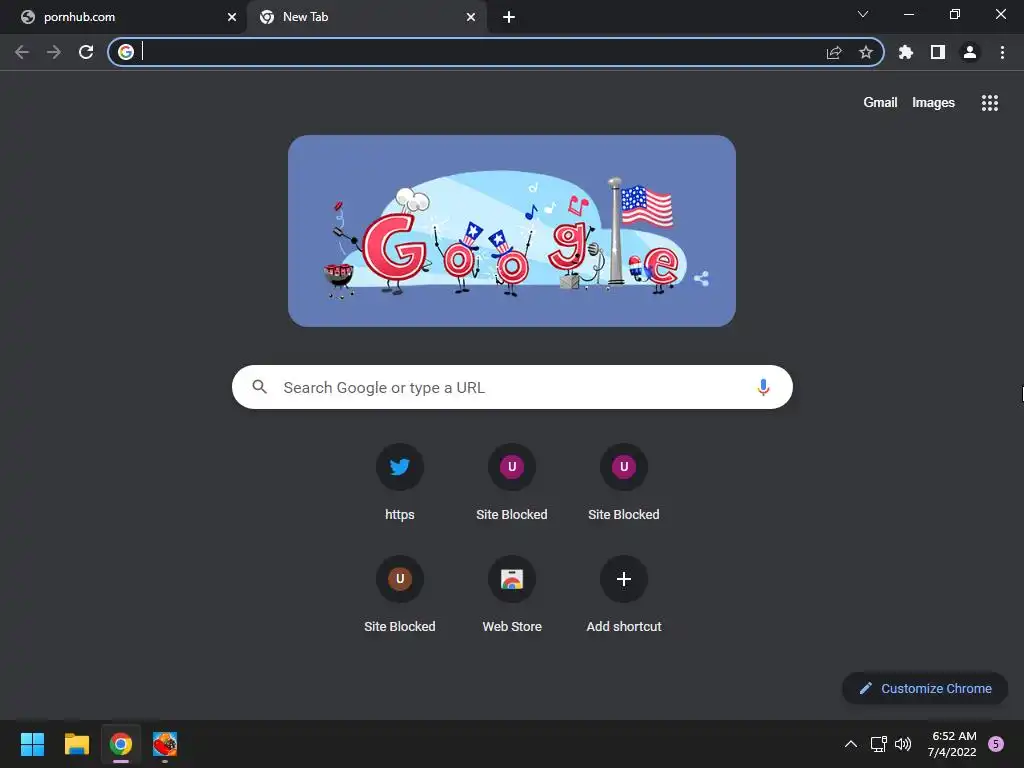Open the tab search dropdown arrow

coord(863,14)
